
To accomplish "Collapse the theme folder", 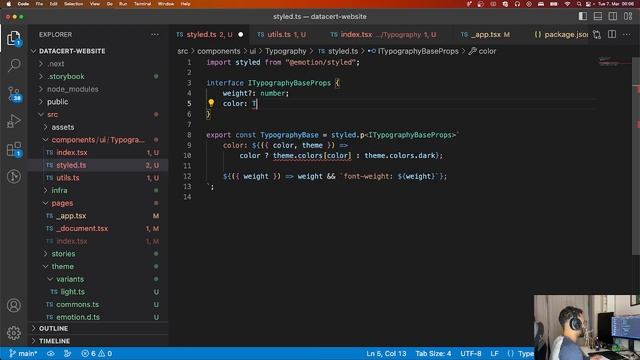I will 62,266.
